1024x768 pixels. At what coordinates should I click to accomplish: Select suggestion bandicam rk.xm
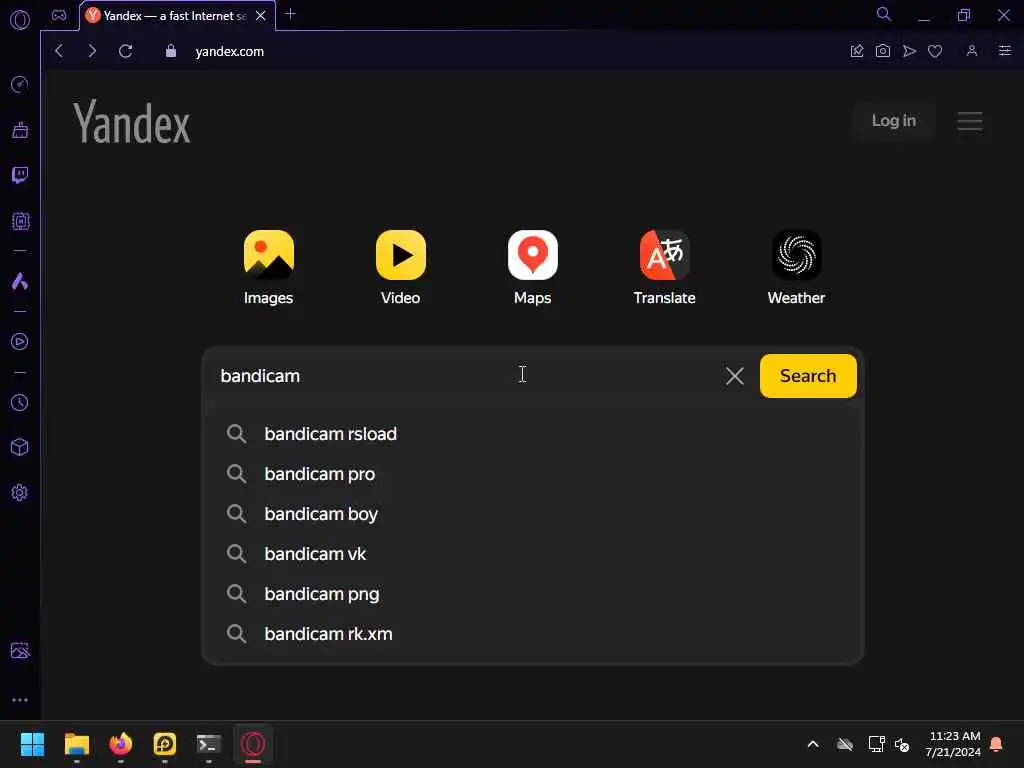coord(532,633)
